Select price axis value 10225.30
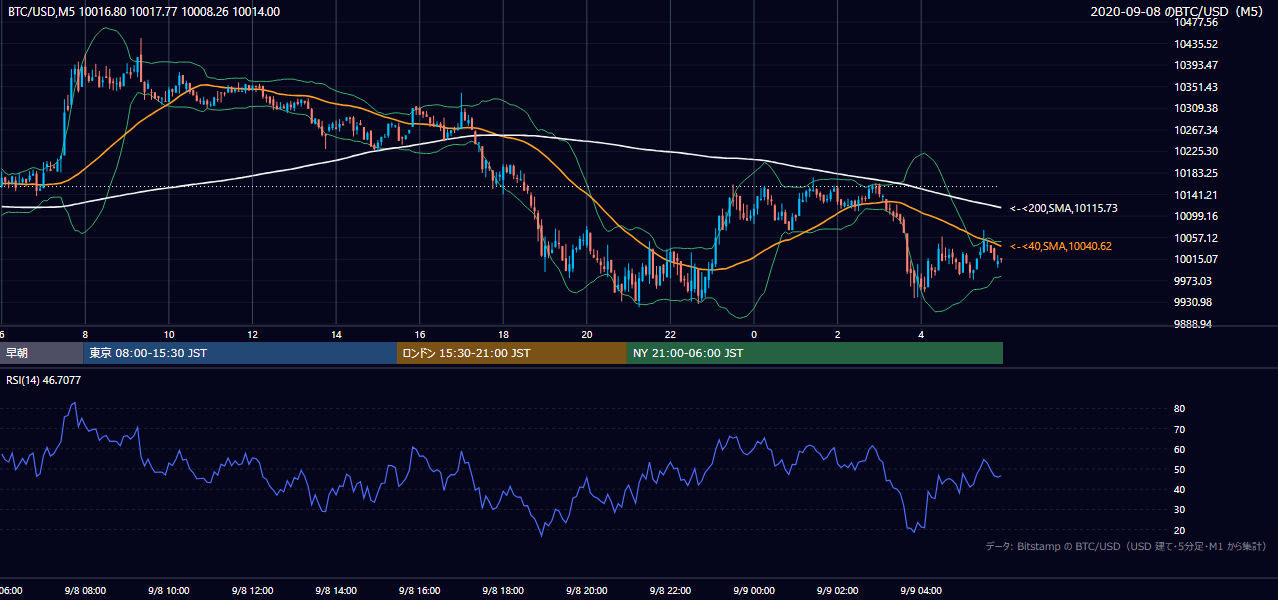This screenshot has height=600, width=1278. (1195, 151)
